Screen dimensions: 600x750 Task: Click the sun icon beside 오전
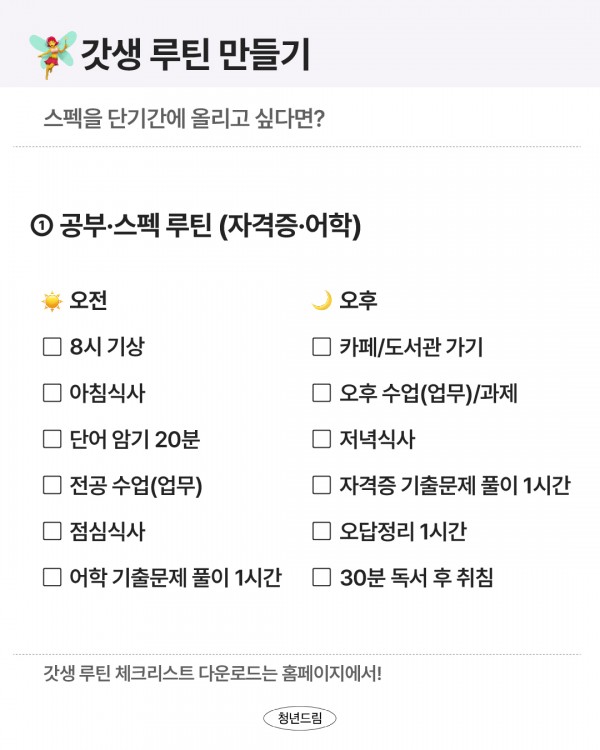coord(52,302)
